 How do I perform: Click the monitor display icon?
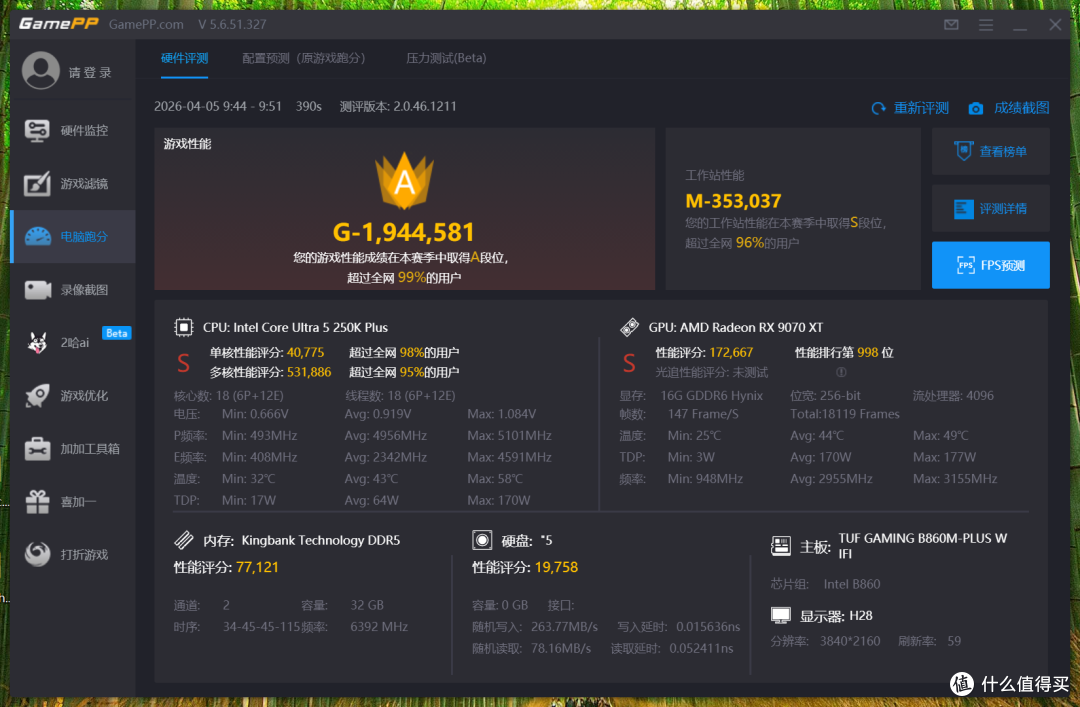780,615
